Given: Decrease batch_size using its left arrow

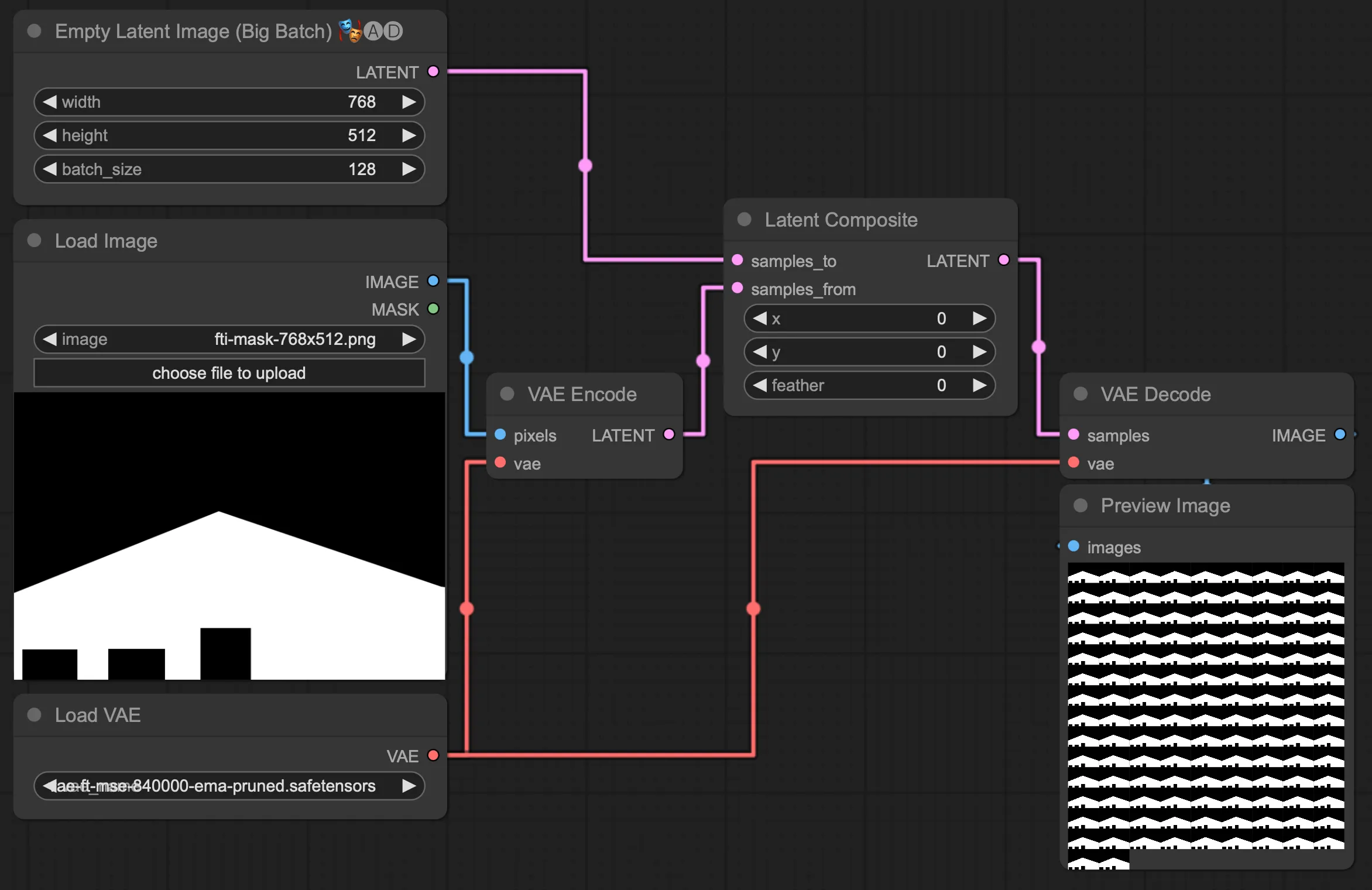Looking at the screenshot, I should (50, 169).
